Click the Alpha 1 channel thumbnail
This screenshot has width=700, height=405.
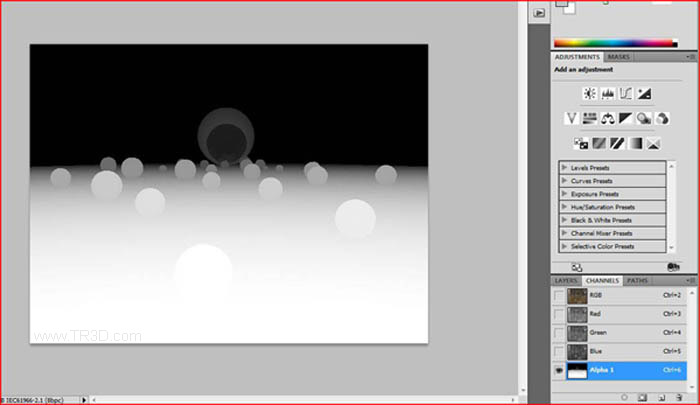pyautogui.click(x=577, y=371)
